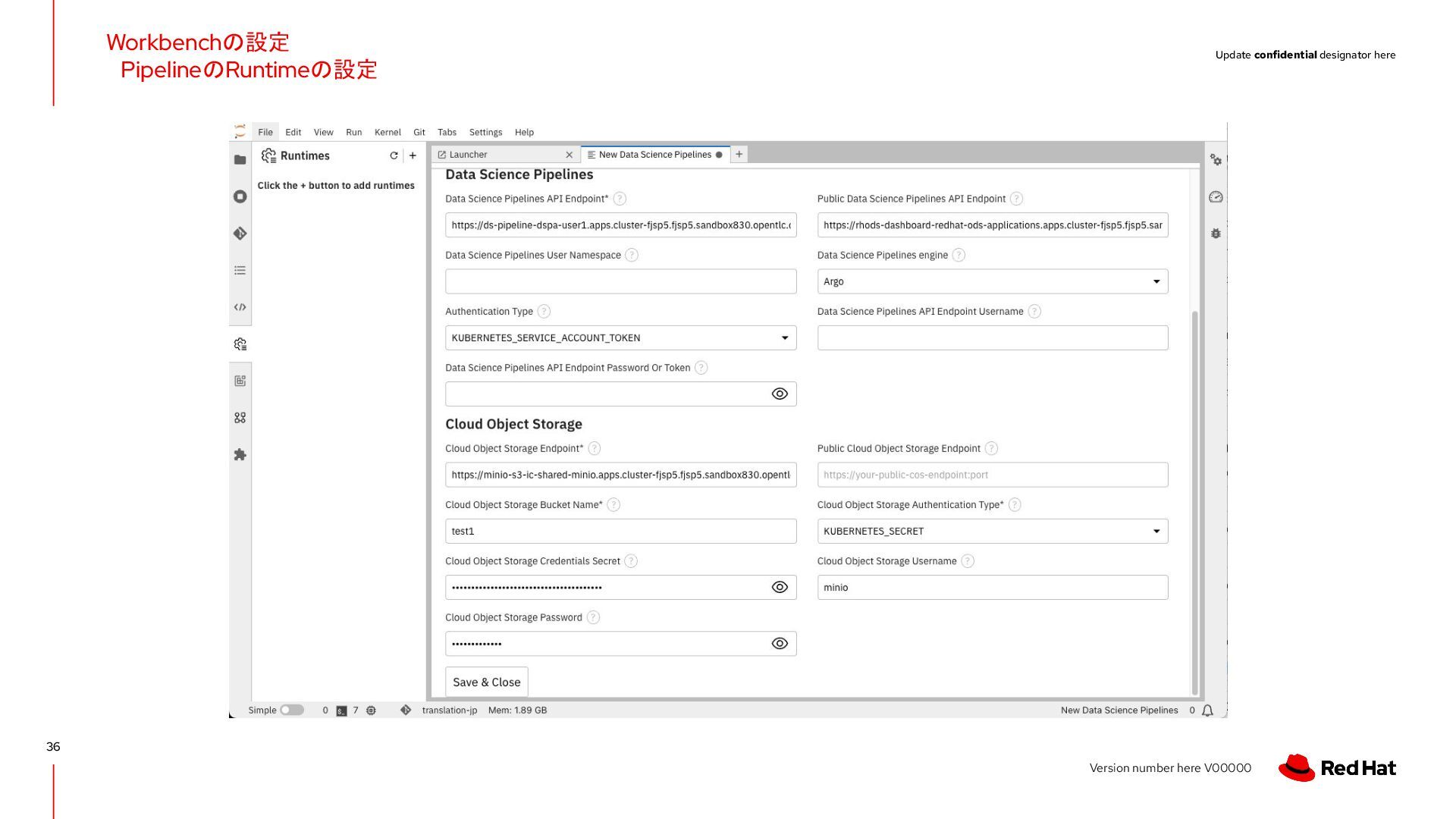The width and height of the screenshot is (1456, 819).
Task: Reveal Cloud Object Storage Credentials Secret
Action: click(780, 588)
